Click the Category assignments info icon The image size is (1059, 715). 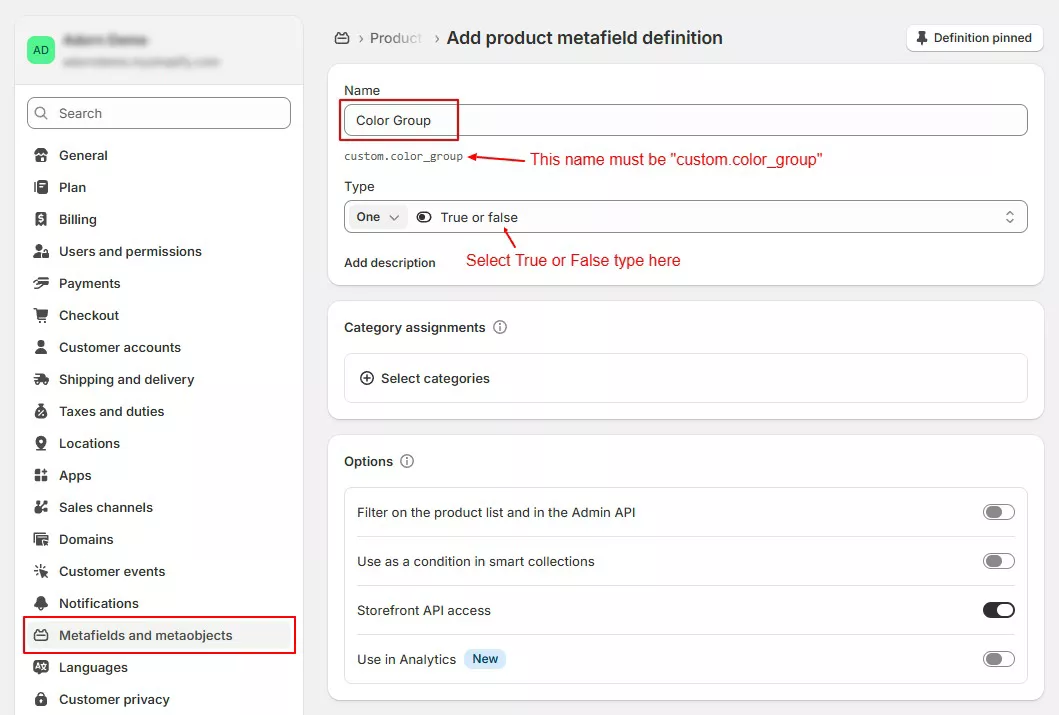tap(500, 328)
